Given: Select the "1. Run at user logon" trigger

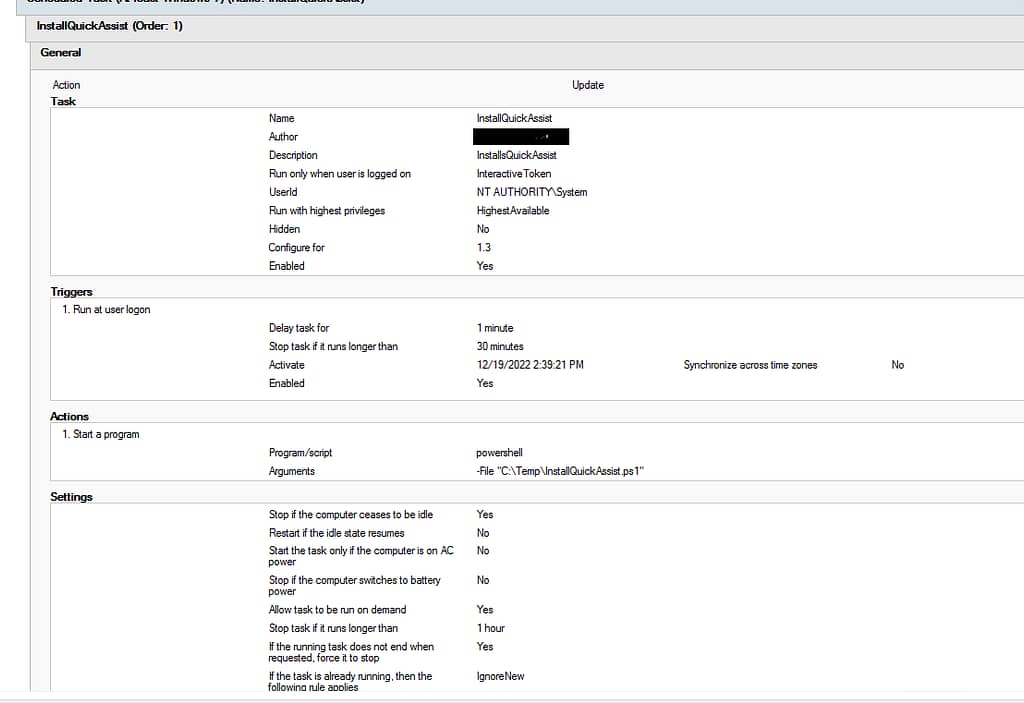Looking at the screenshot, I should (106, 310).
